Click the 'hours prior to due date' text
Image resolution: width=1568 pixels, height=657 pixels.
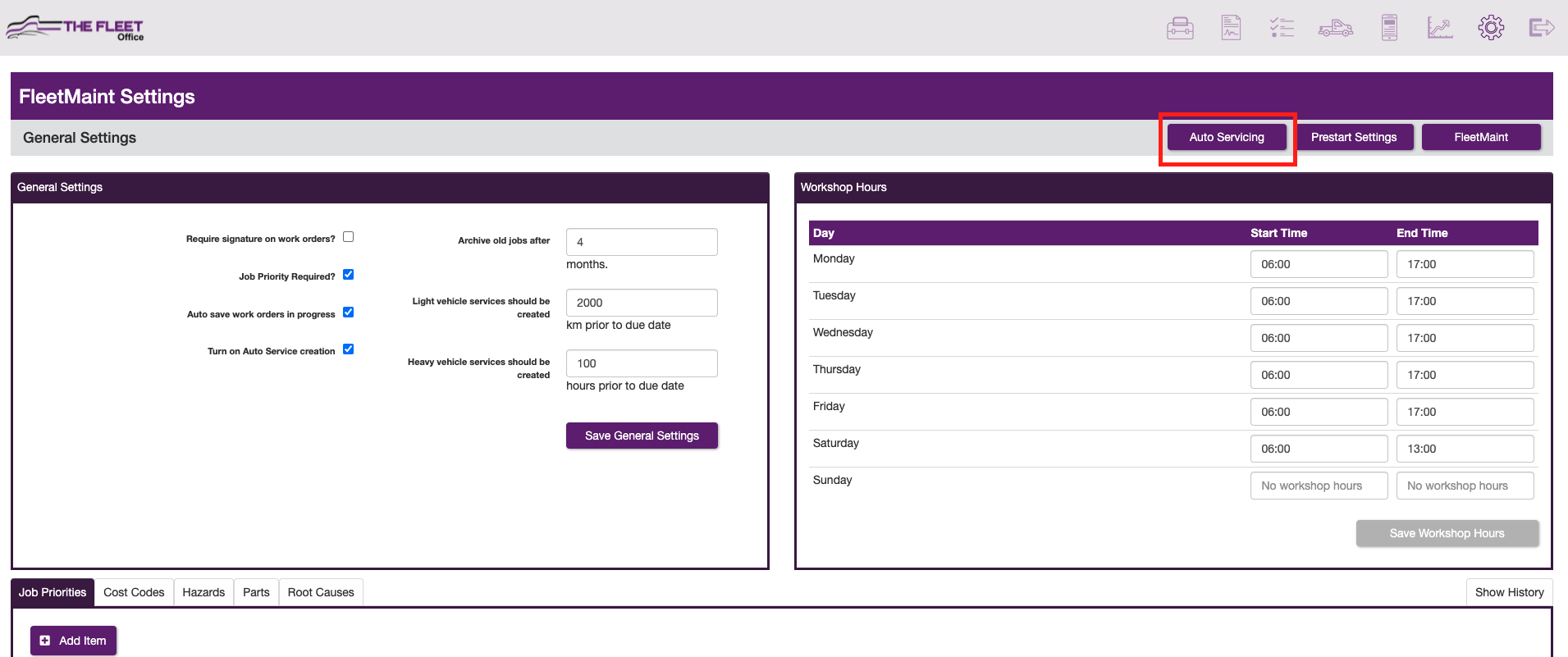point(624,386)
